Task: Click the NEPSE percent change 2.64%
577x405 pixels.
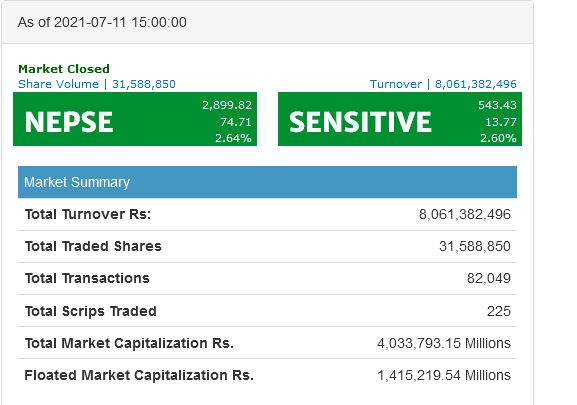Action: [233, 138]
